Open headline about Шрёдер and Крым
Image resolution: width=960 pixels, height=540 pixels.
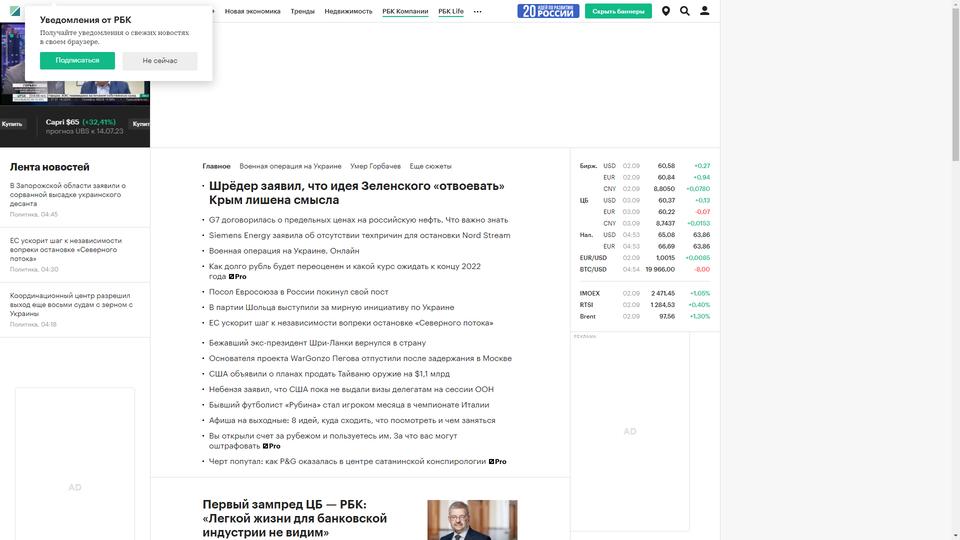click(356, 193)
